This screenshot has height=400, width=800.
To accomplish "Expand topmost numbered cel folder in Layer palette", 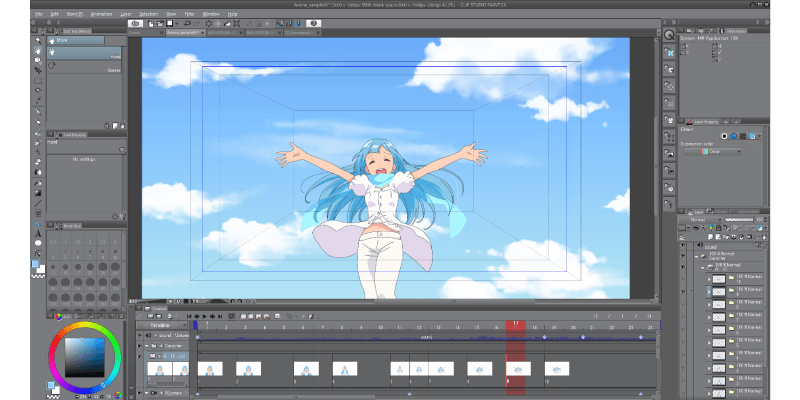I will click(x=709, y=279).
